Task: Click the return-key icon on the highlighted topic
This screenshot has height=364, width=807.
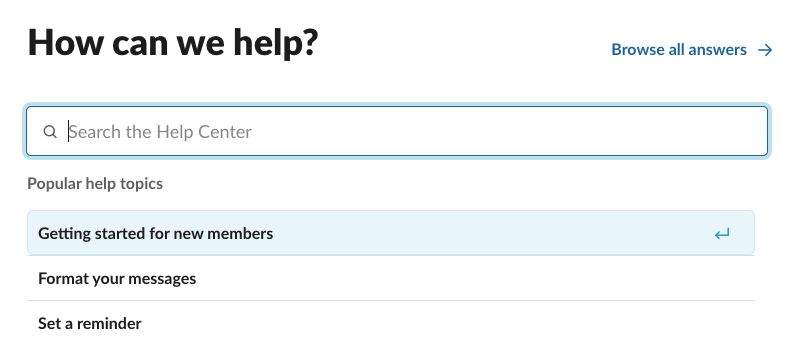Action: 722,234
